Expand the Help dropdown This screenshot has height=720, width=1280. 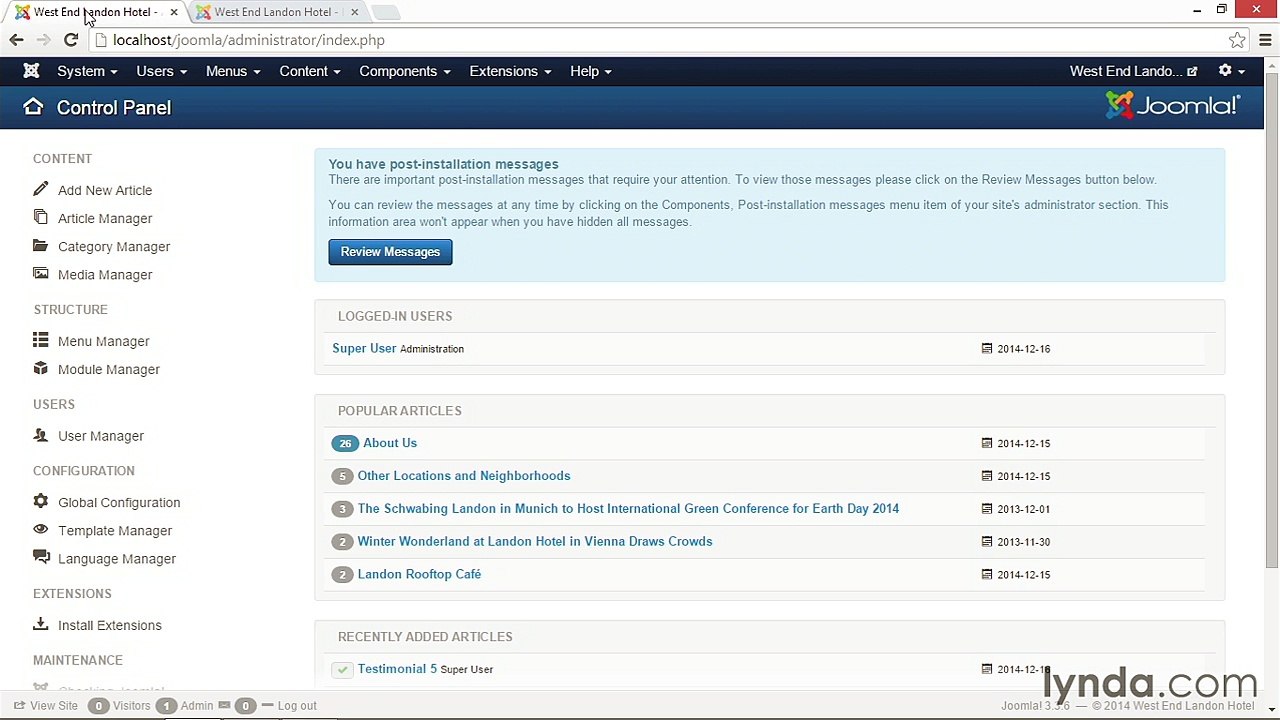[590, 71]
